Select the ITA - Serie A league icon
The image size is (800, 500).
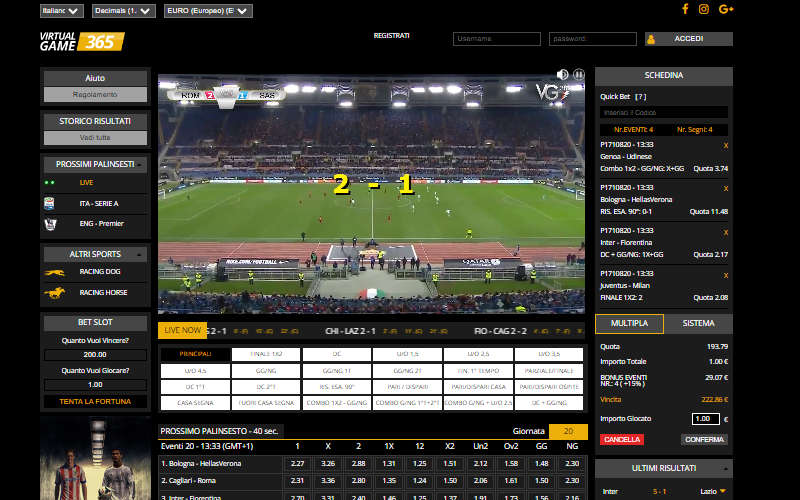click(x=49, y=204)
